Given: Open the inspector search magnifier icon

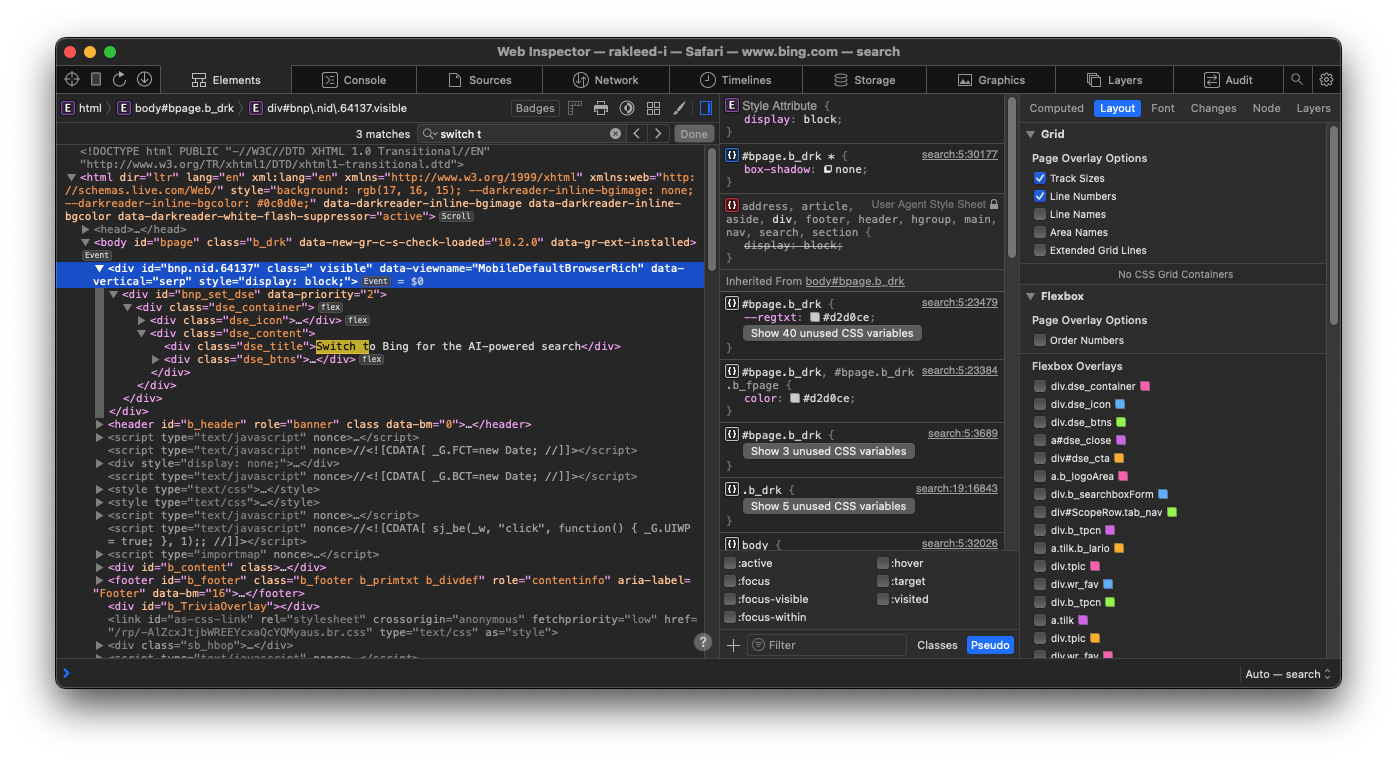Looking at the screenshot, I should (x=1297, y=79).
